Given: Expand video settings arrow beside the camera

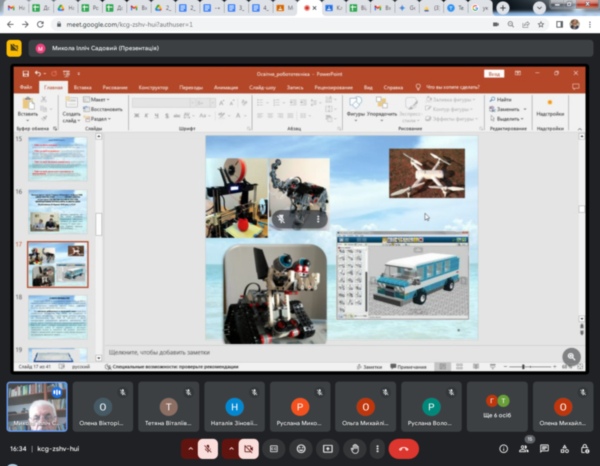Looking at the screenshot, I should [231, 449].
